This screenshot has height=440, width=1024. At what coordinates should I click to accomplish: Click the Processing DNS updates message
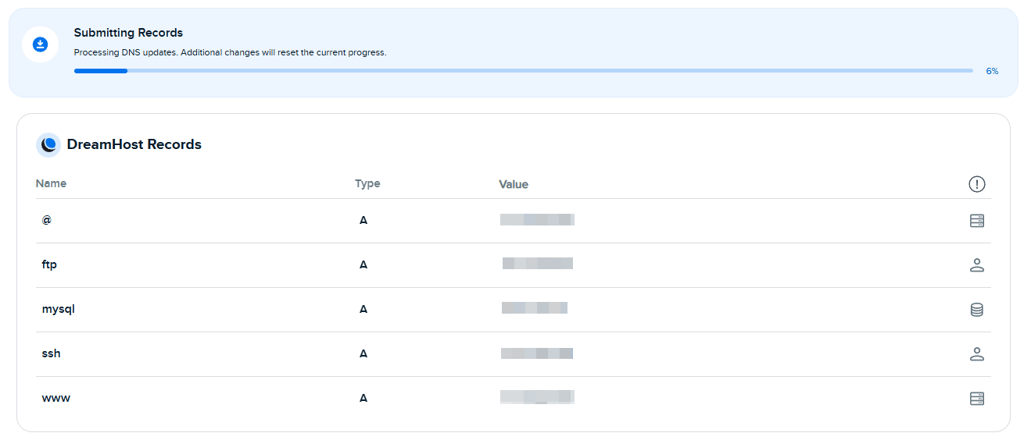coord(230,52)
